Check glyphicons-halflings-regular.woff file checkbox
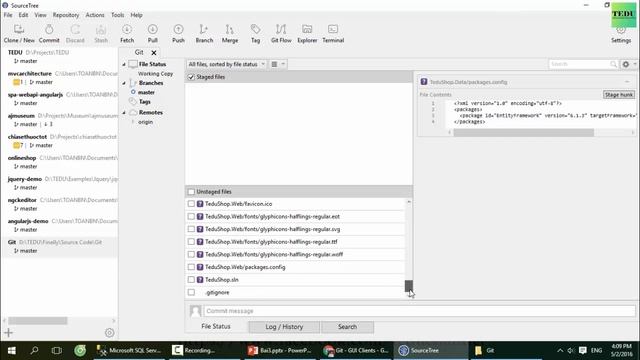Image resolution: width=640 pixels, height=360 pixels. point(191,254)
